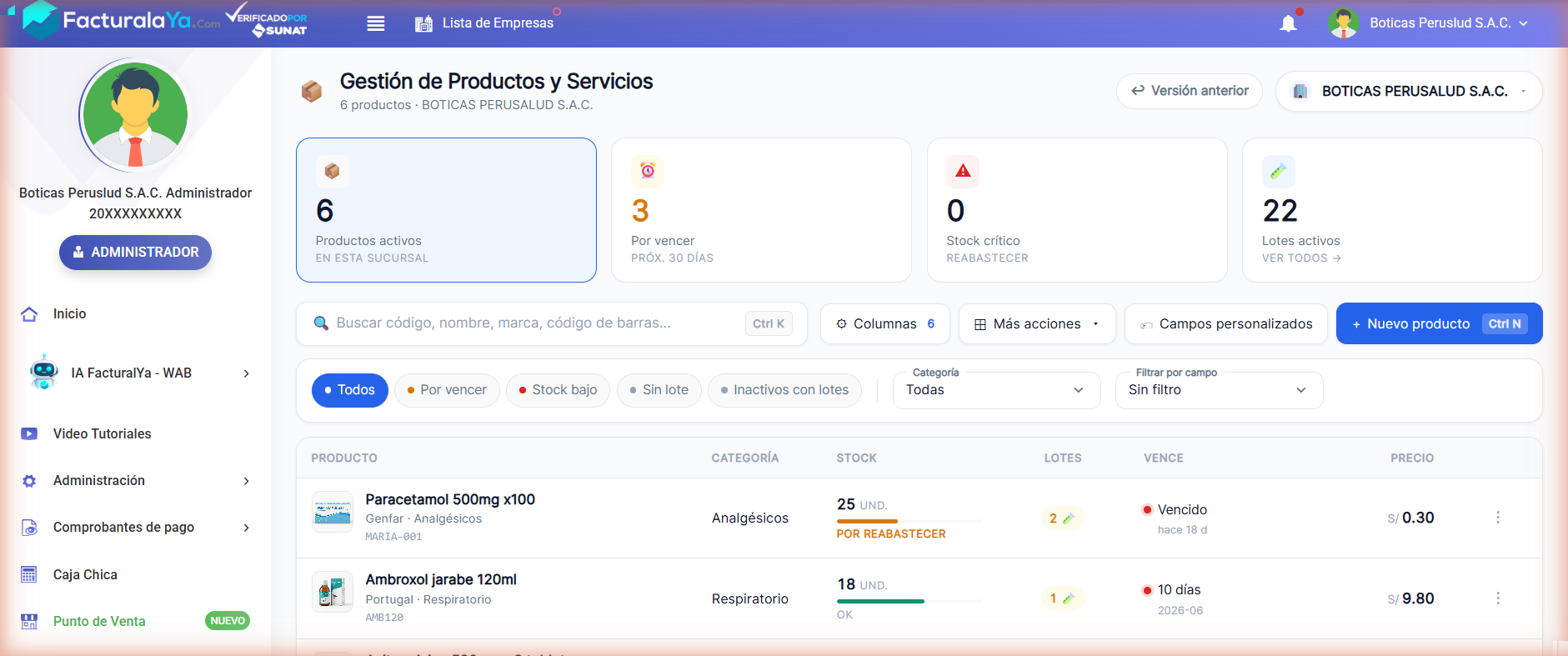Screen dimensions: 1568x656
Task: Click the alarm clock icon on Por vencer card
Action: [648, 171]
